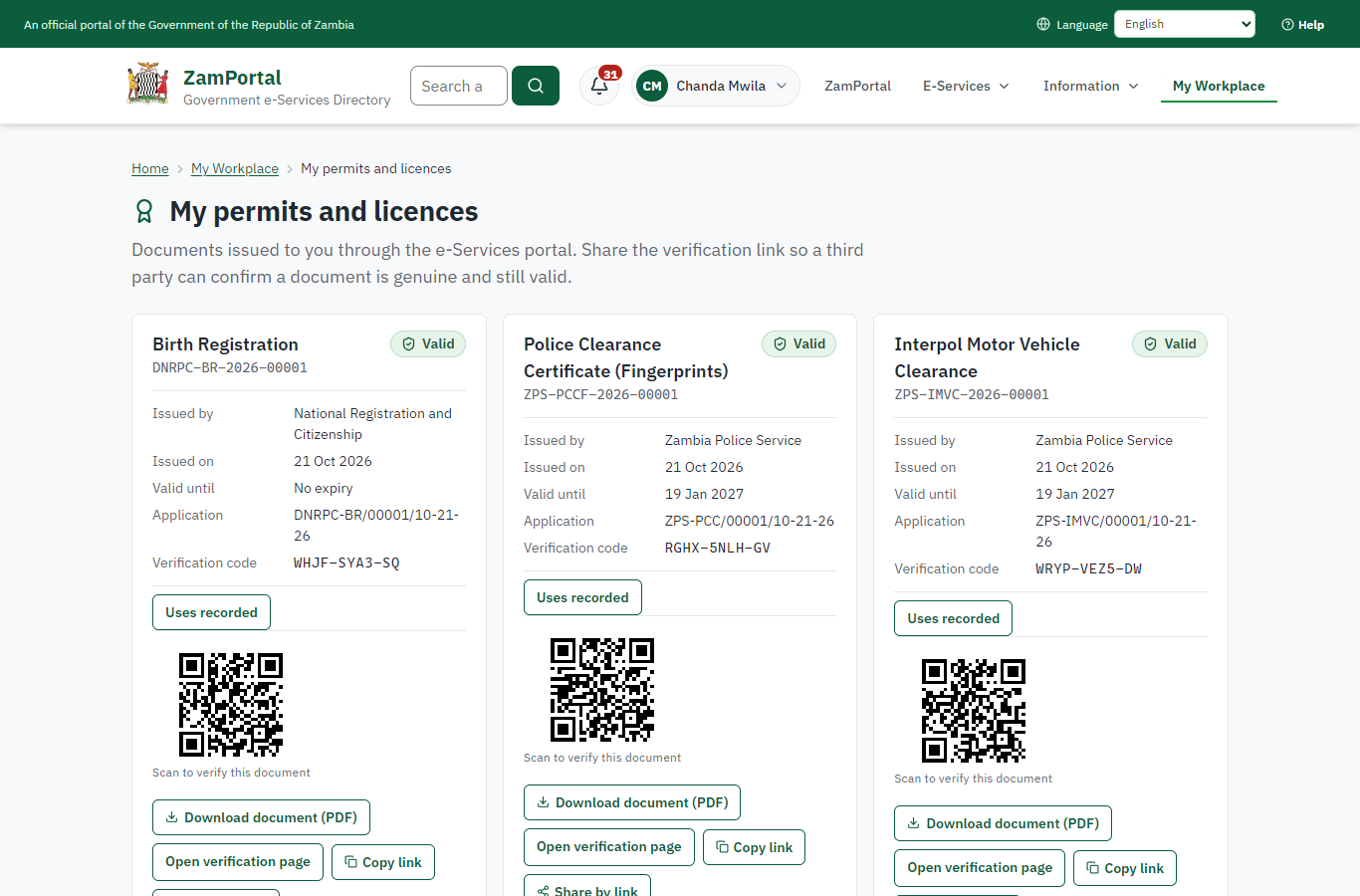Viewport: 1360px width, 896px height.
Task: Download the Birth Registration PDF
Action: 261,817
